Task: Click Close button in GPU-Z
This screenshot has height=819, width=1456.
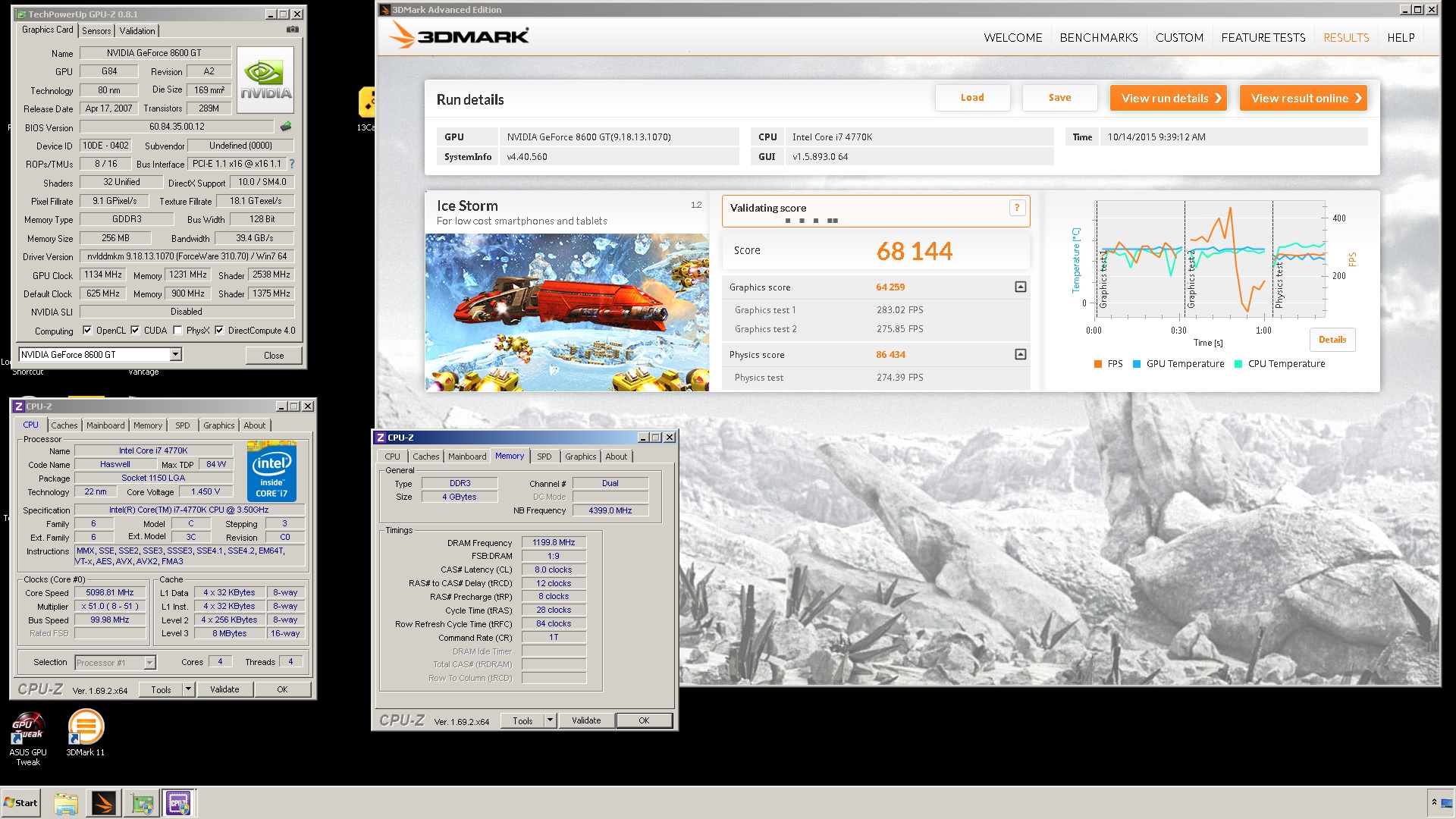Action: [x=274, y=355]
